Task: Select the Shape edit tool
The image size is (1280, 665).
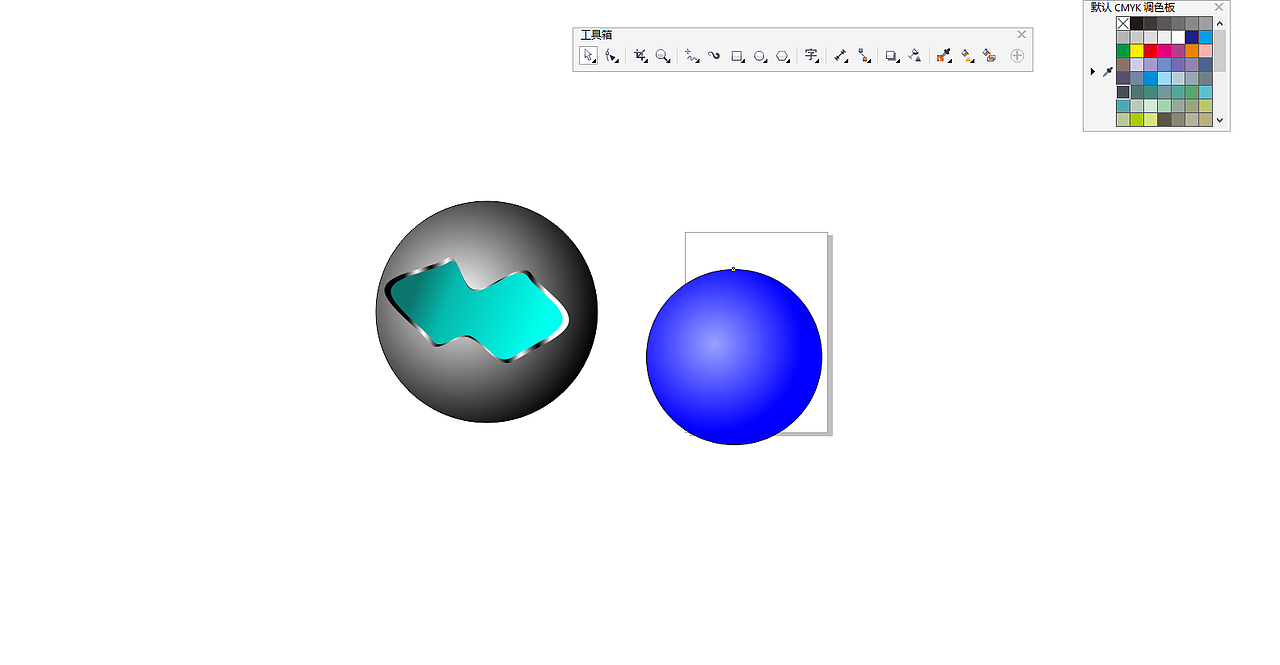Action: click(612, 56)
